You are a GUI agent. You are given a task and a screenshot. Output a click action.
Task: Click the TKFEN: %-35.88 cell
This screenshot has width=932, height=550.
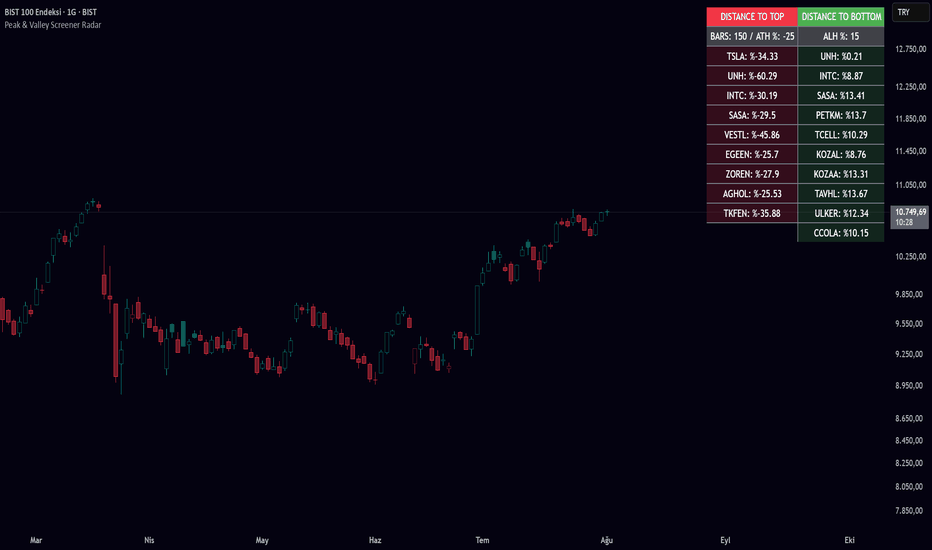click(752, 213)
